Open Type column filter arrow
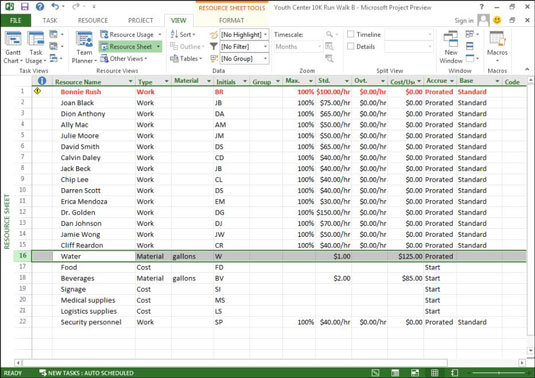 167,81
